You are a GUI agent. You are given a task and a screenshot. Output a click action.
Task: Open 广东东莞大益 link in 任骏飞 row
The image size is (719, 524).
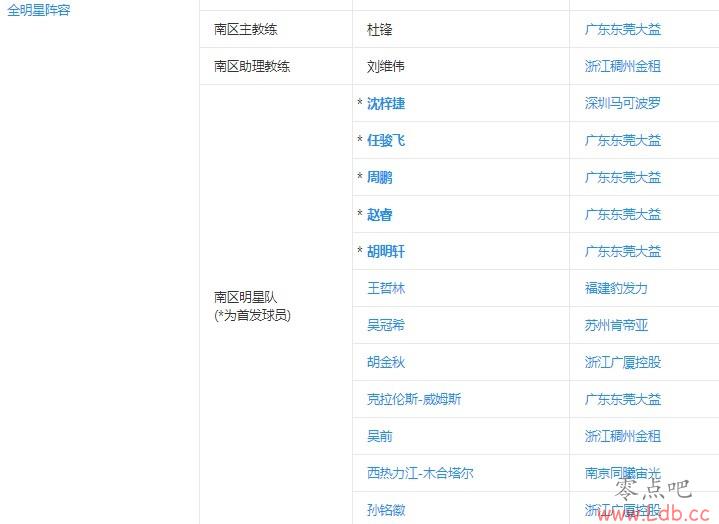pos(623,140)
